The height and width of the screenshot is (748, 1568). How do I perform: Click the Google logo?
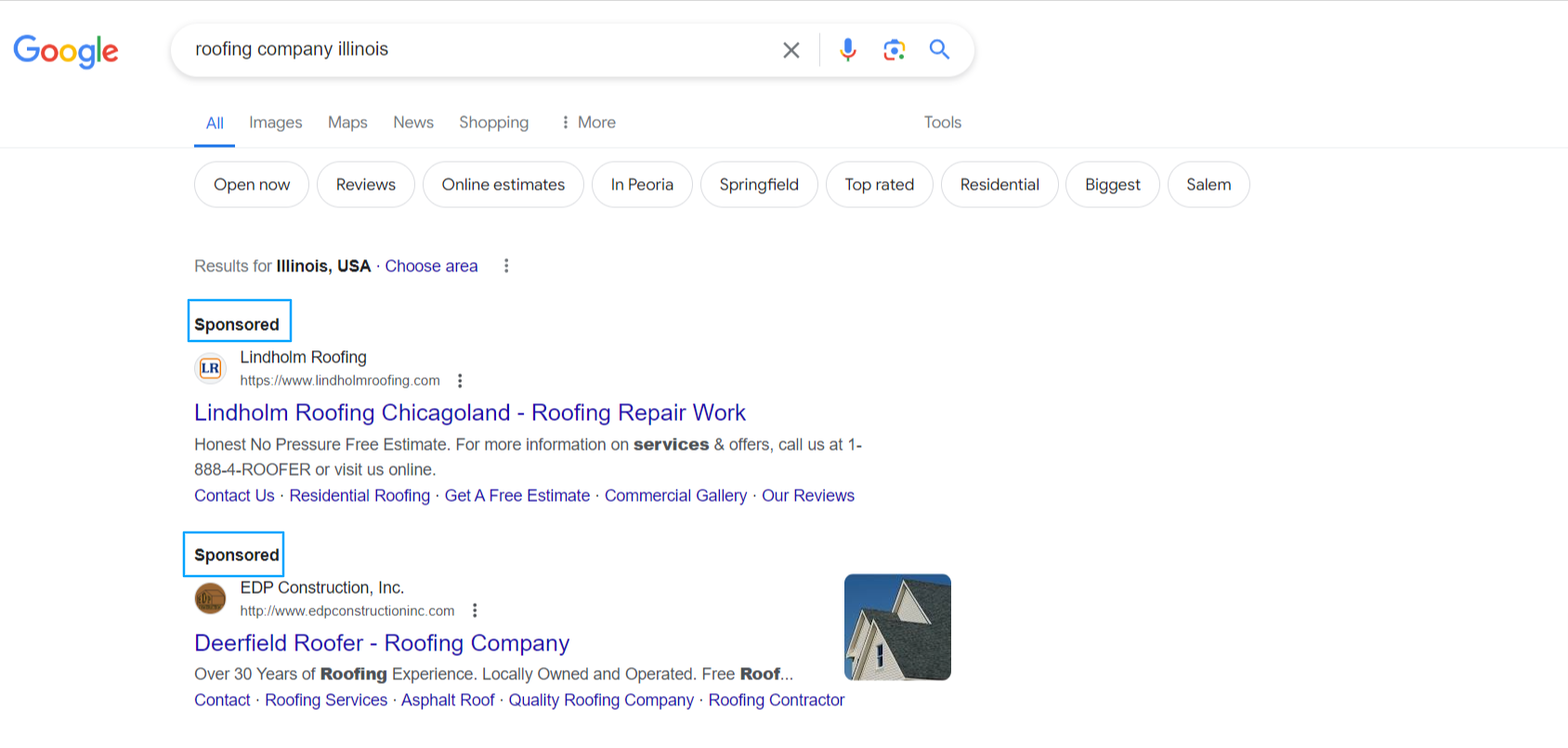click(66, 51)
